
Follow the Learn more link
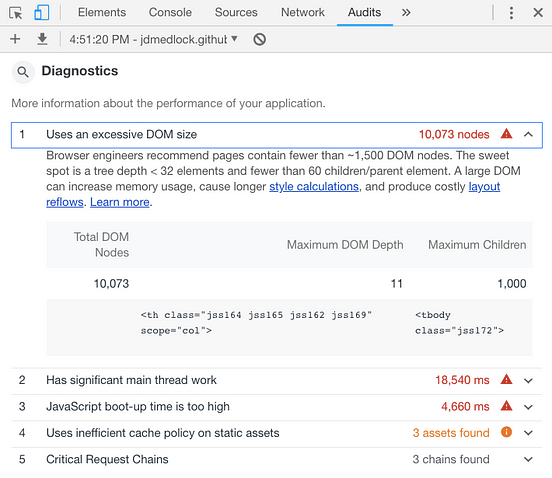coord(120,202)
